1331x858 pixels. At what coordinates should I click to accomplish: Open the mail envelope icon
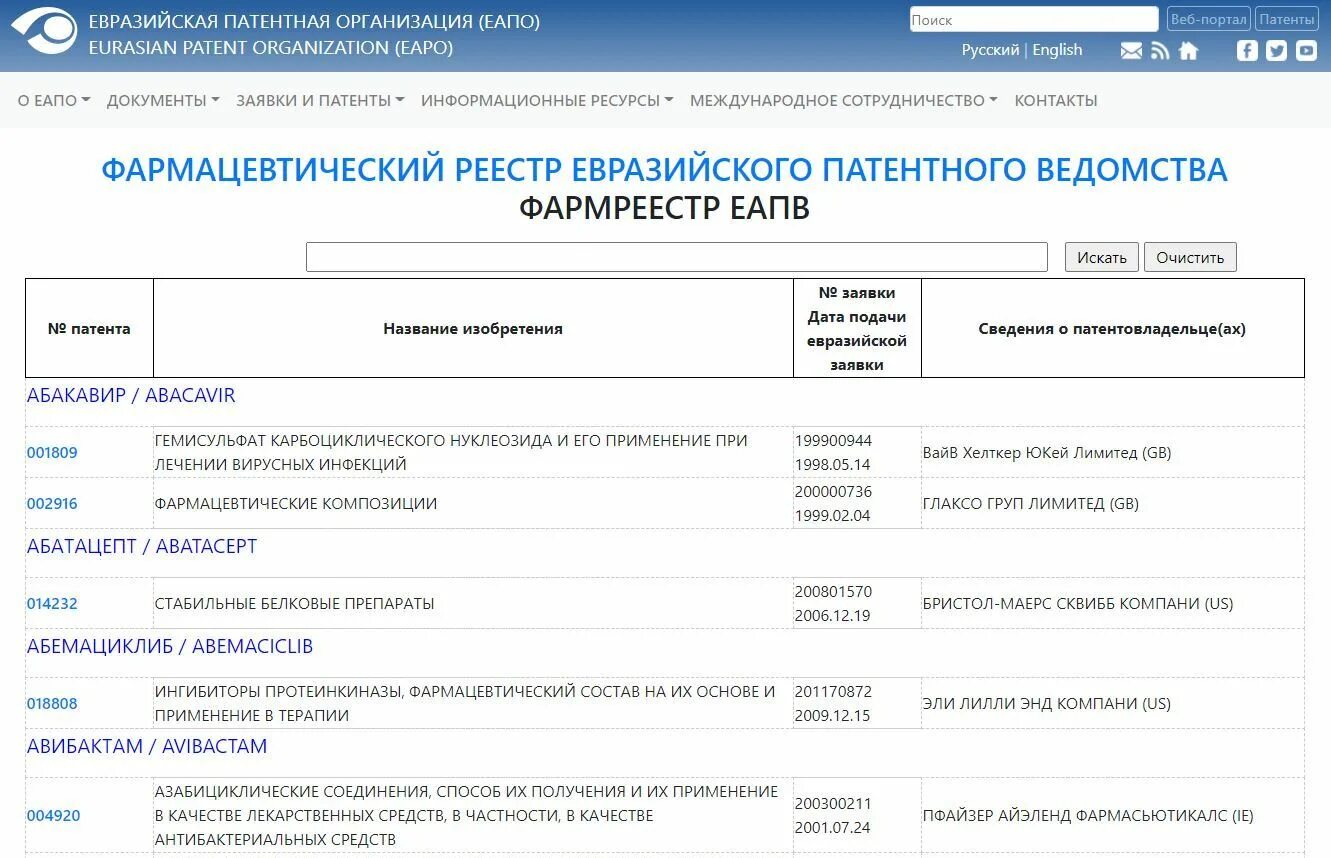click(1131, 51)
